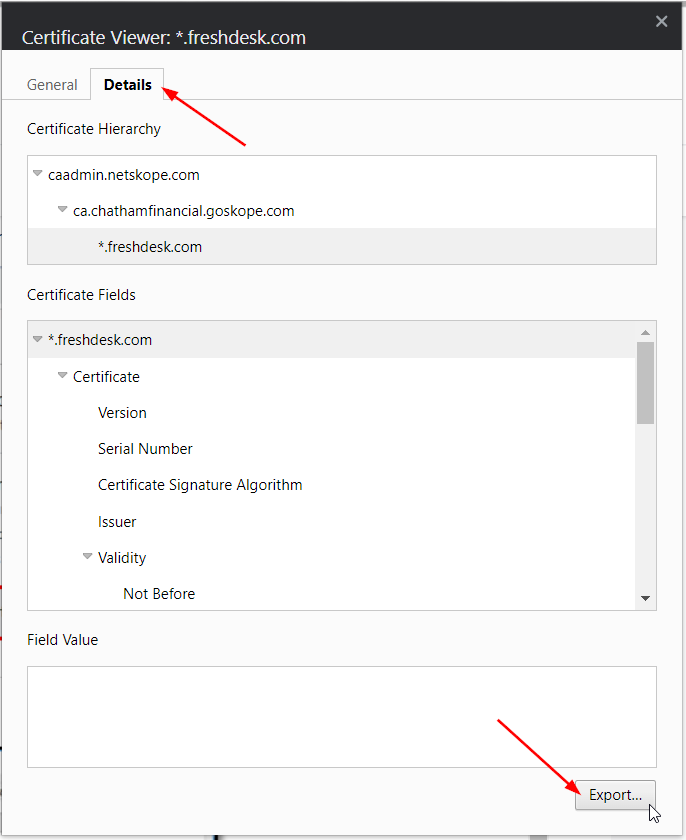Select caadmin.netskope.com in the hierarchy
The width and height of the screenshot is (686, 840).
(x=124, y=175)
